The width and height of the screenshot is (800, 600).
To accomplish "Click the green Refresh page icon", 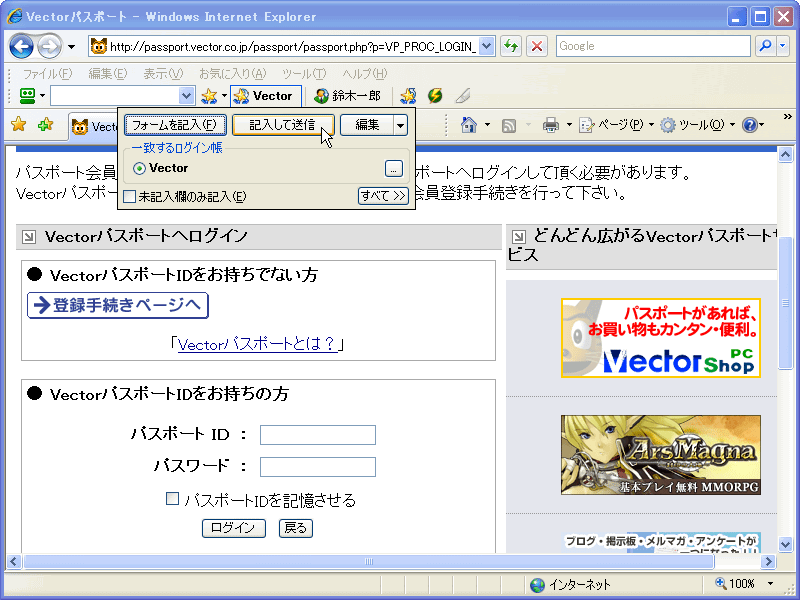I will [510, 46].
